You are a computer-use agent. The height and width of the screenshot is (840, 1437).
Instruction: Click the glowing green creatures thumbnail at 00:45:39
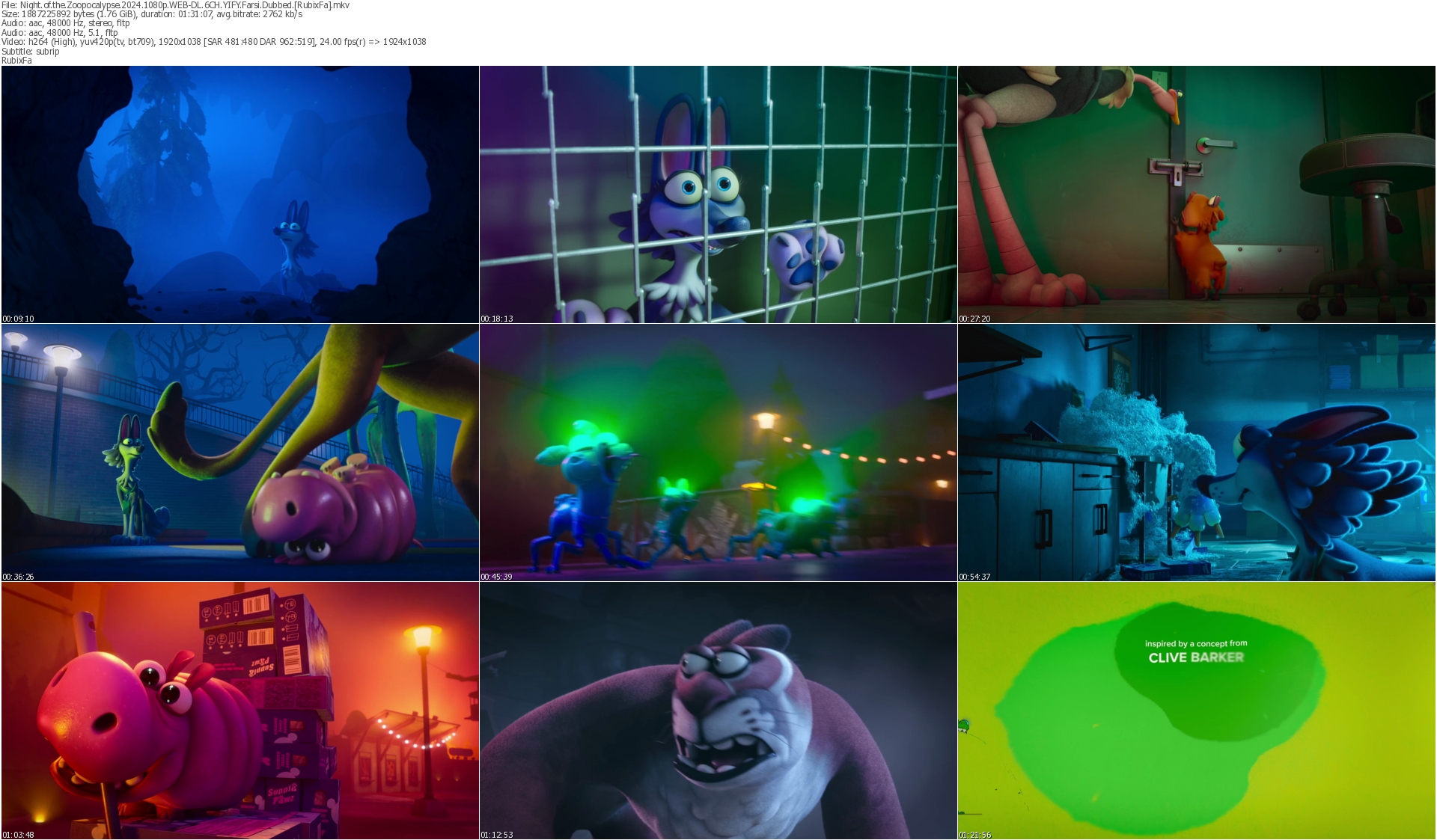pos(718,453)
